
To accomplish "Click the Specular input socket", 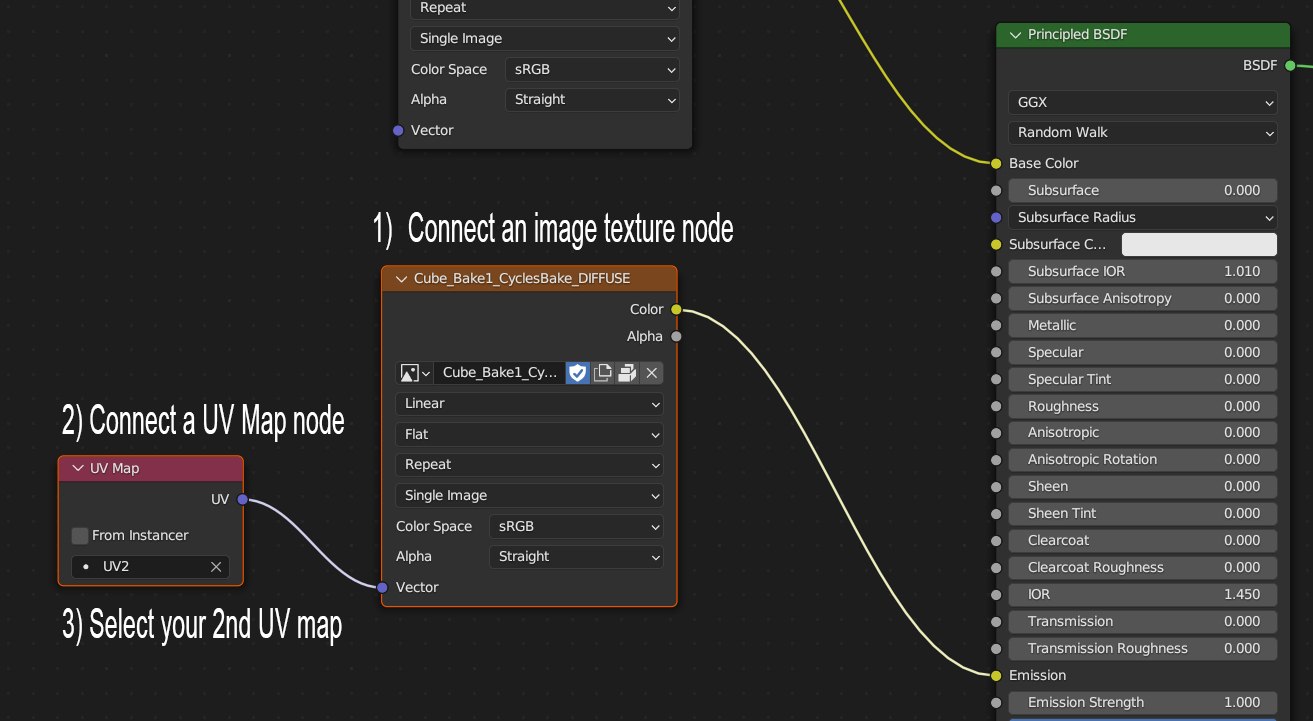I will tap(996, 352).
